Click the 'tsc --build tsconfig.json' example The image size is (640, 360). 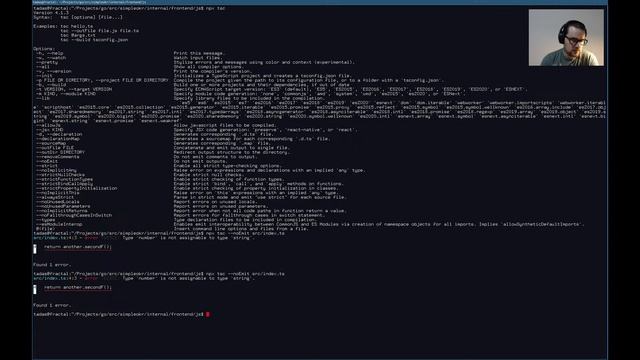pos(94,40)
